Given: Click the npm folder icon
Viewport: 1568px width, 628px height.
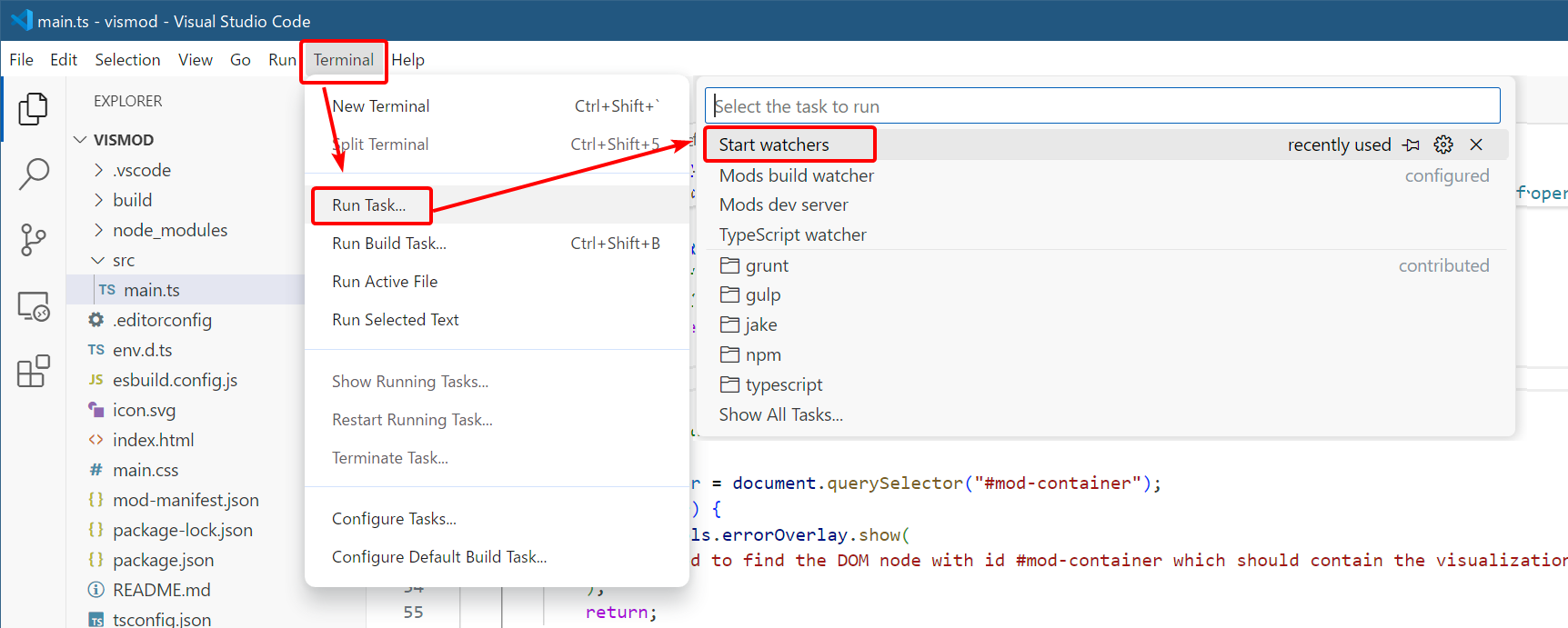Looking at the screenshot, I should point(729,354).
